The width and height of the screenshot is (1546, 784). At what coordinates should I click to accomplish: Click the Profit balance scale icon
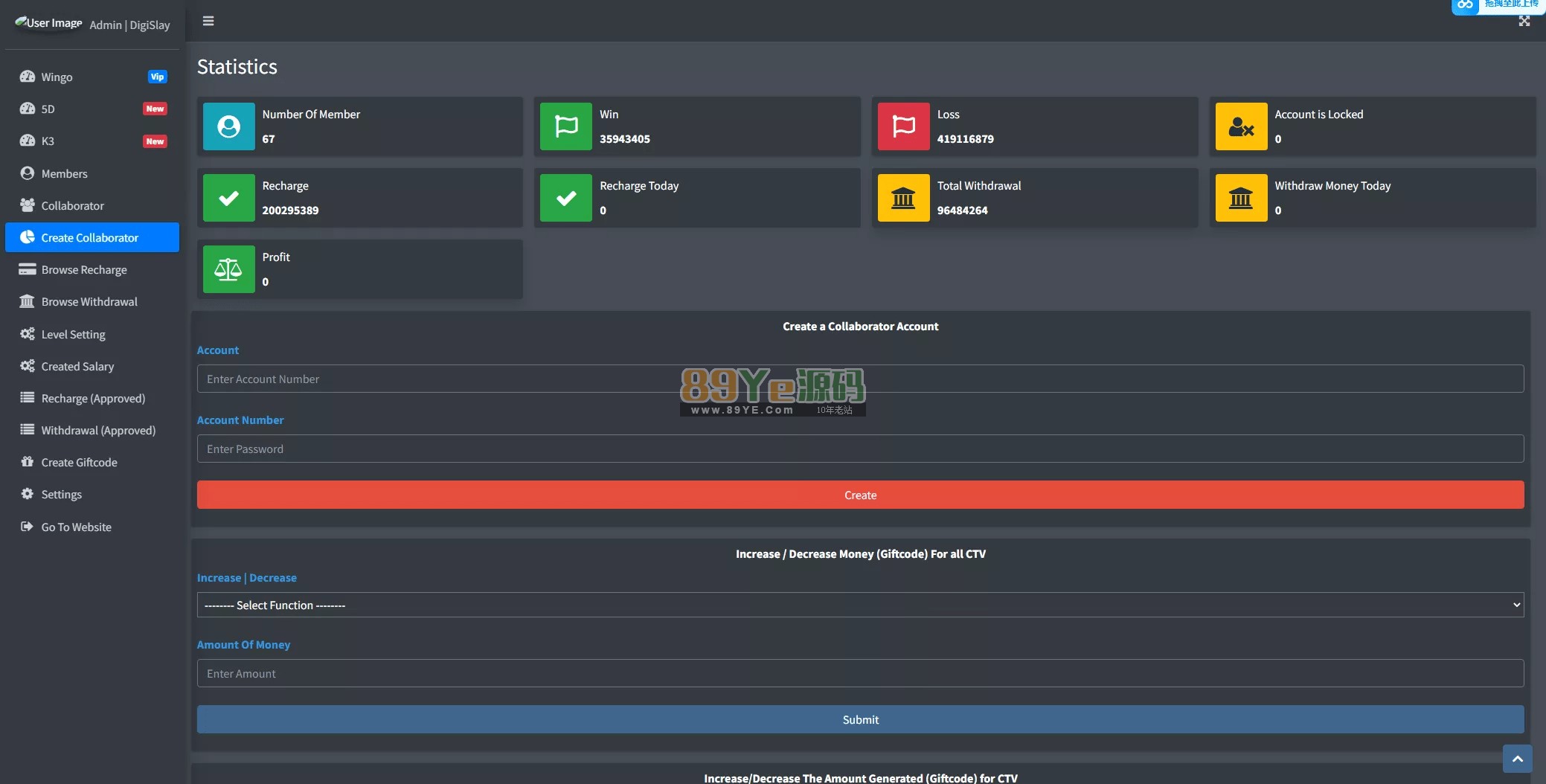point(228,269)
